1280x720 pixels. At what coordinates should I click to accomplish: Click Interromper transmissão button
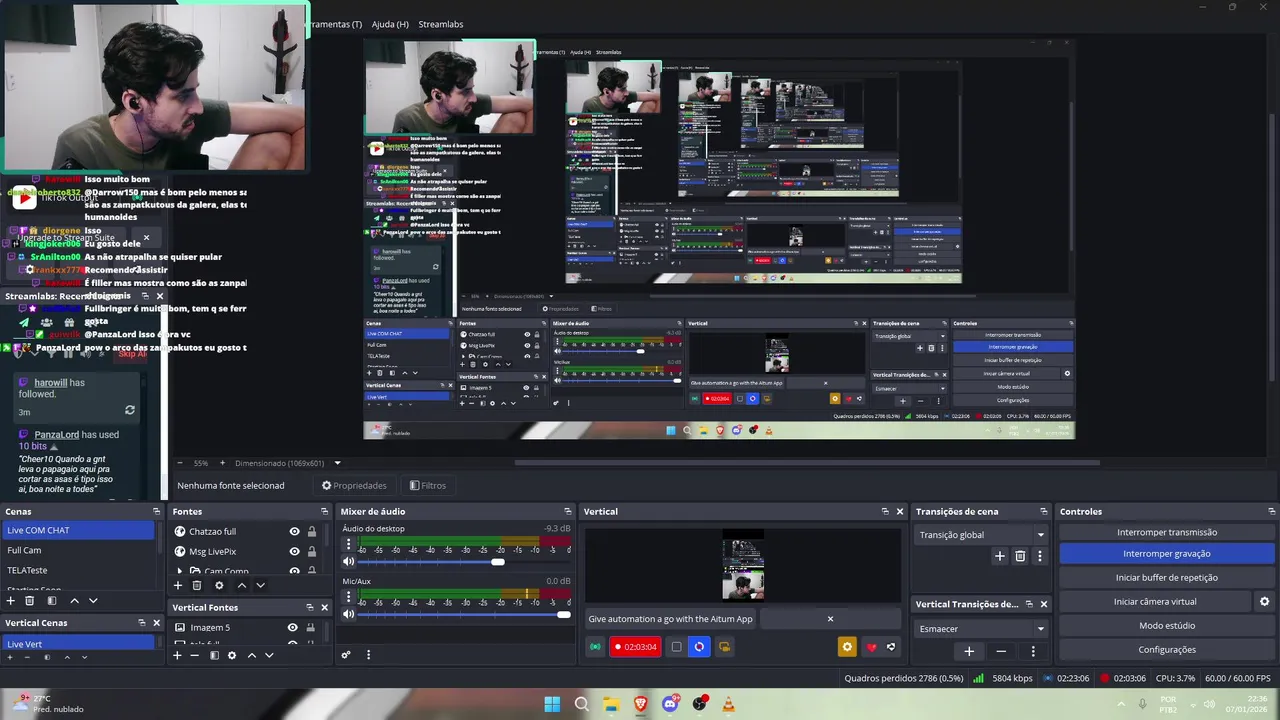click(x=1167, y=532)
